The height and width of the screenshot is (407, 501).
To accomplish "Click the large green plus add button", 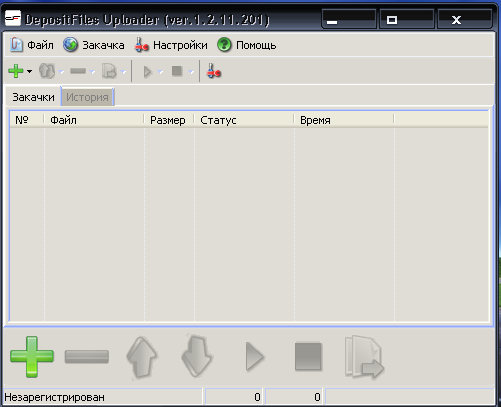I will (32, 357).
